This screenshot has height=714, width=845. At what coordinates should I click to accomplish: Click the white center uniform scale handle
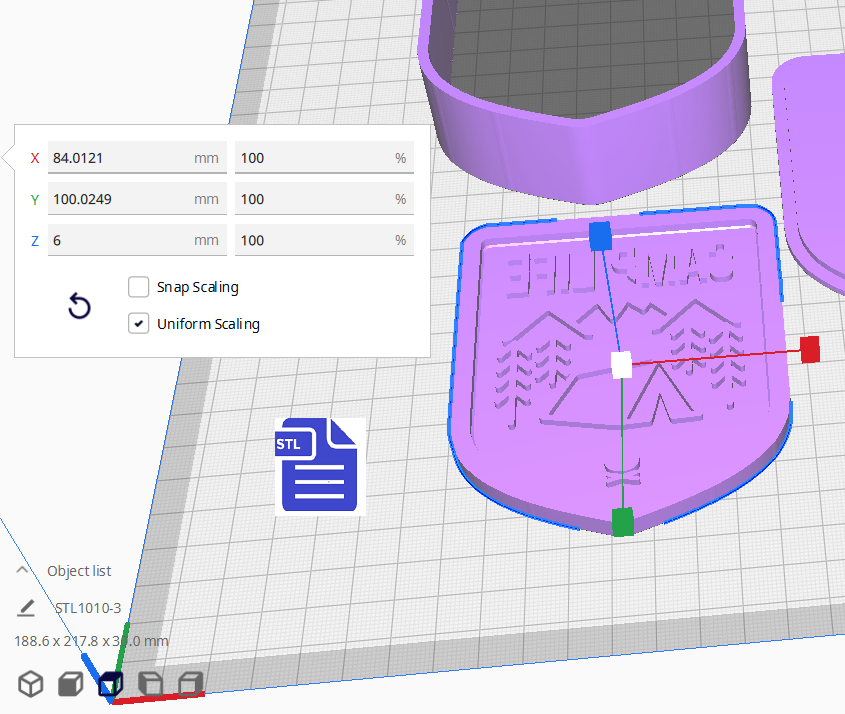click(621, 365)
